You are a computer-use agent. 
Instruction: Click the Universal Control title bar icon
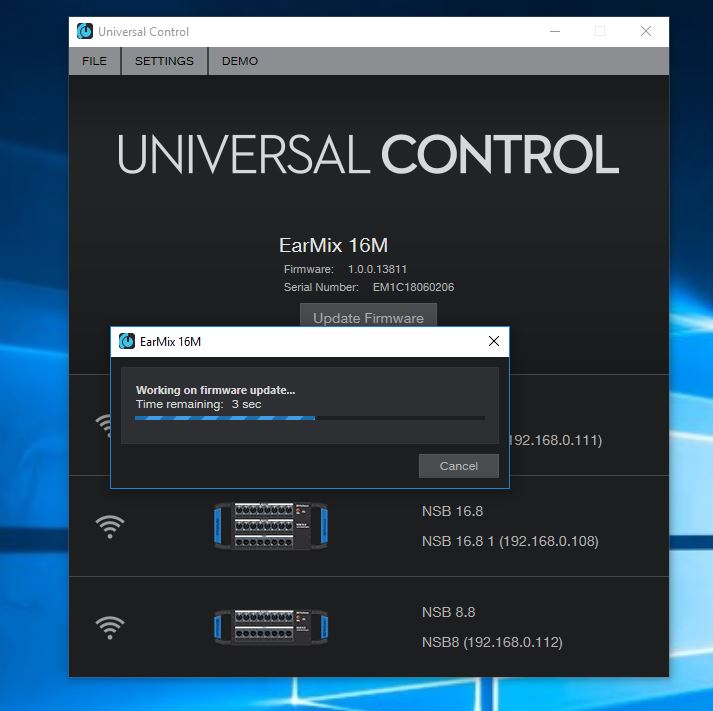(x=85, y=31)
